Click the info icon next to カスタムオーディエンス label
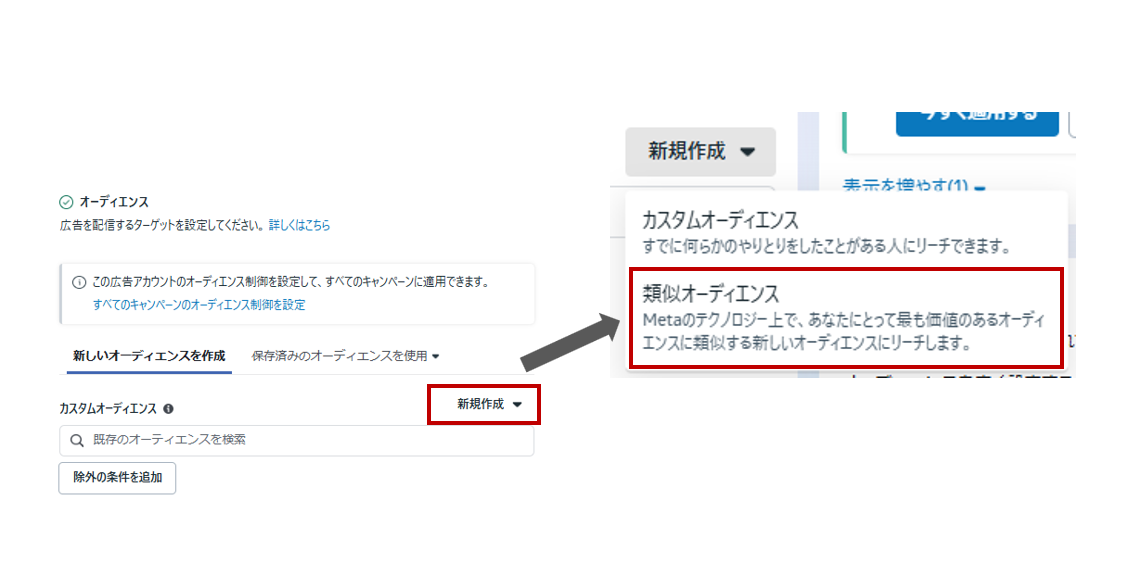The width and height of the screenshot is (1130, 561). [168, 408]
